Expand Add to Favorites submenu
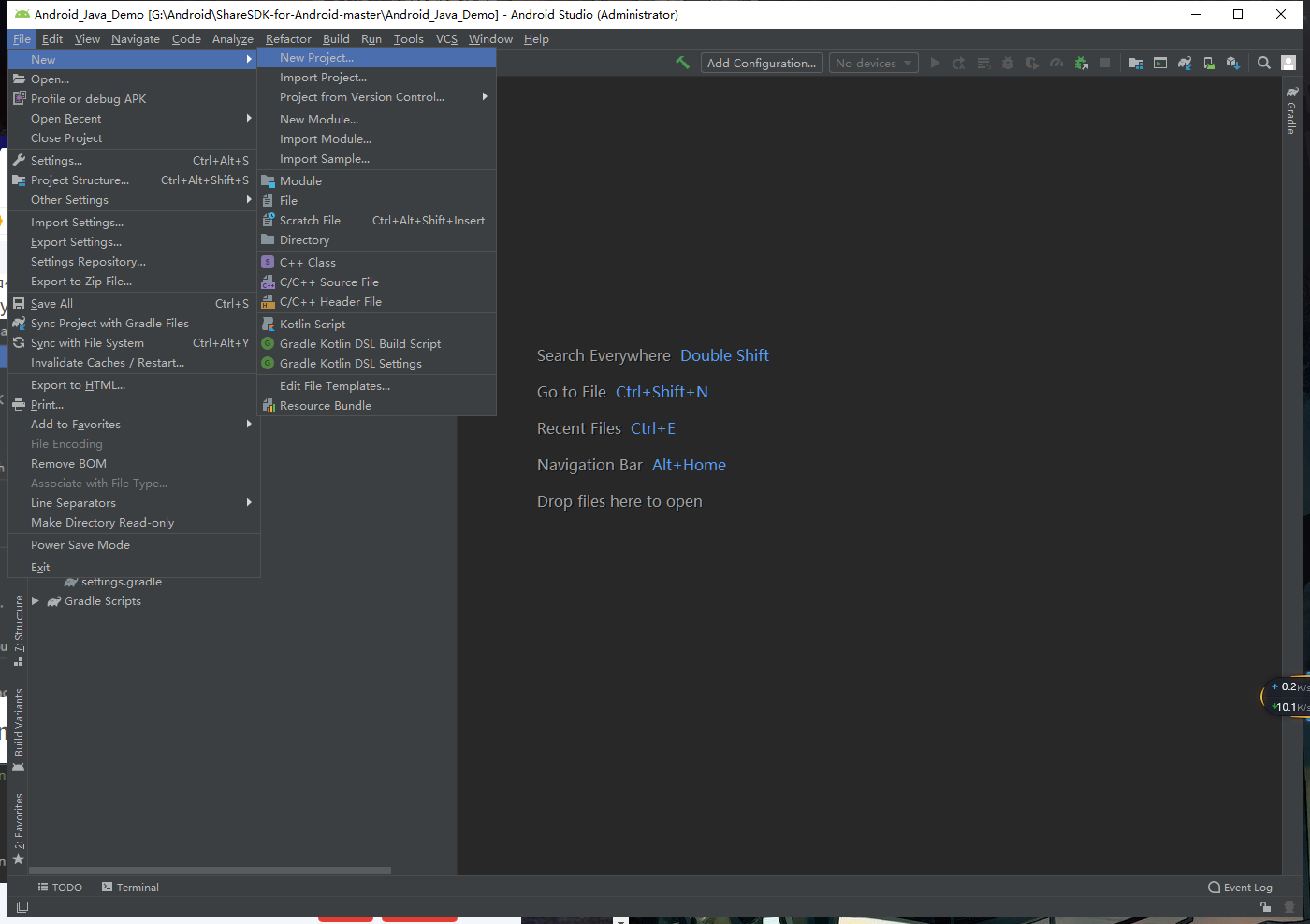 tap(134, 425)
